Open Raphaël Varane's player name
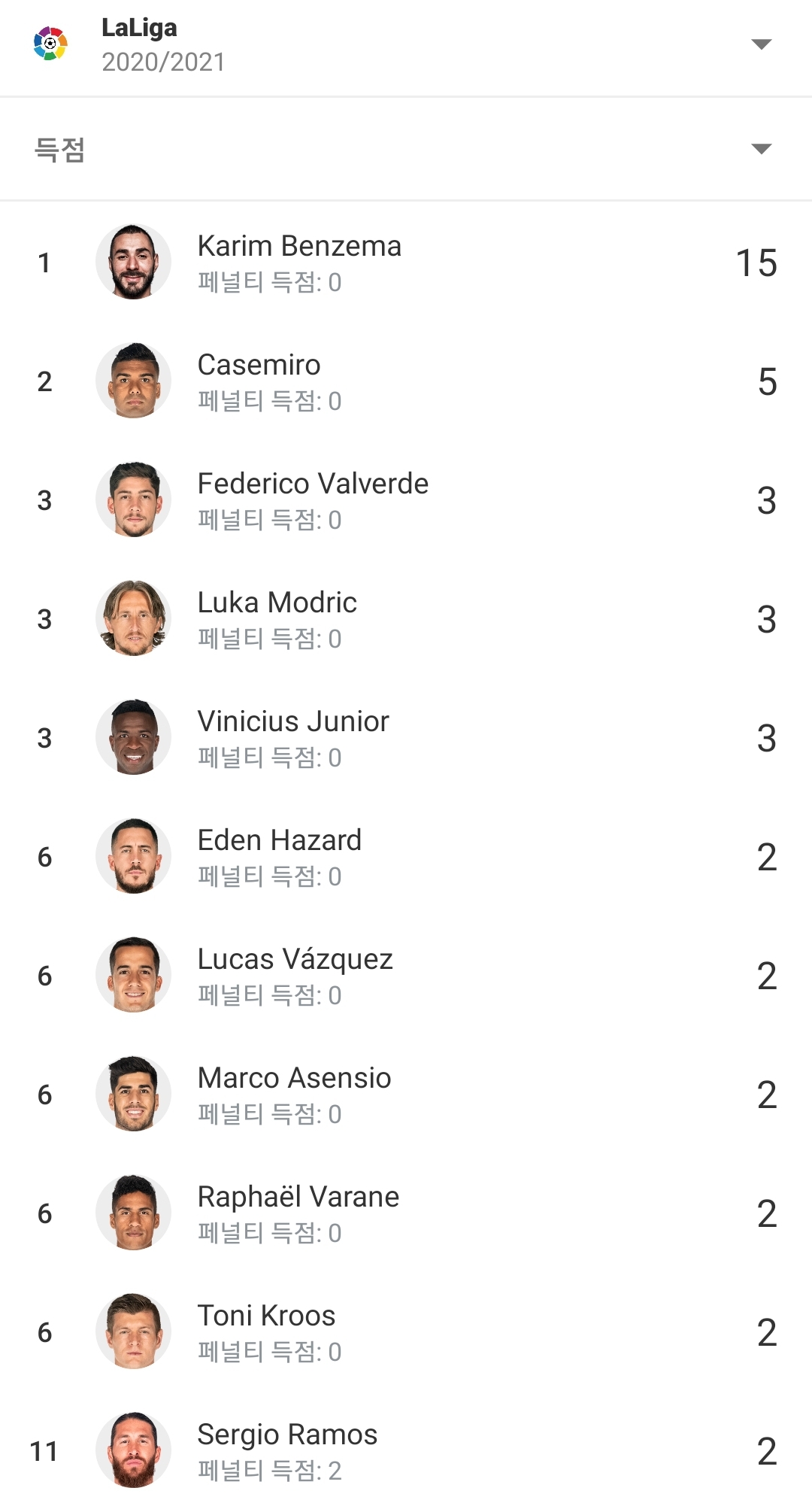 pyautogui.click(x=298, y=1197)
